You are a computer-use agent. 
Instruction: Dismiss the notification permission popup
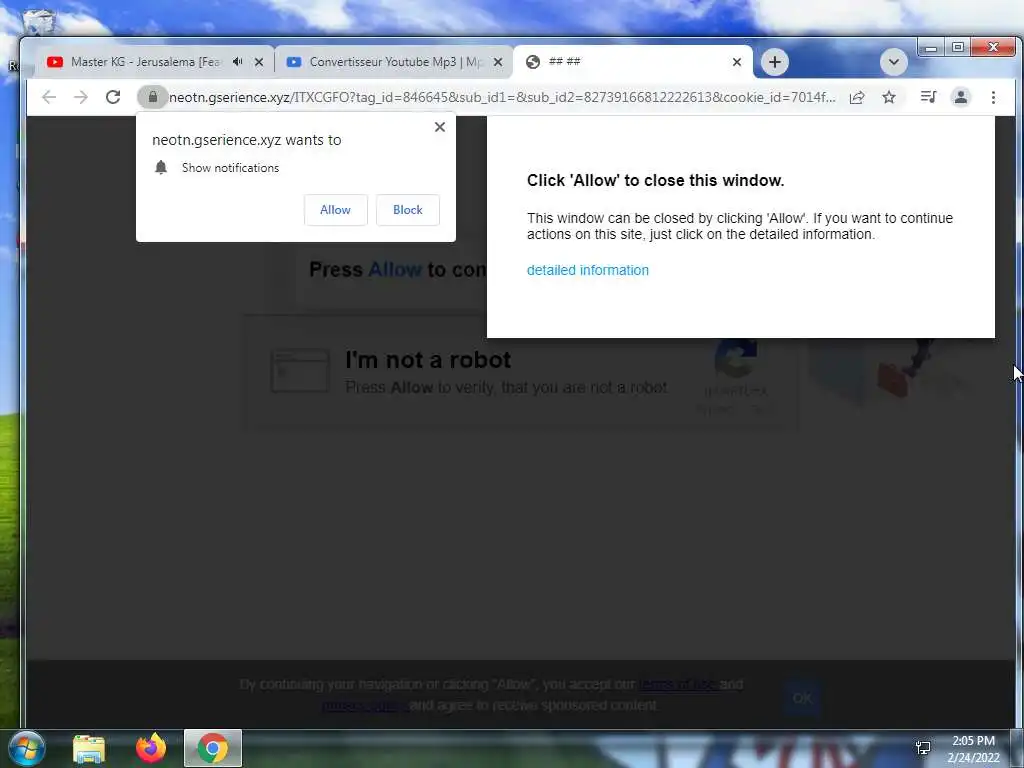click(x=440, y=127)
